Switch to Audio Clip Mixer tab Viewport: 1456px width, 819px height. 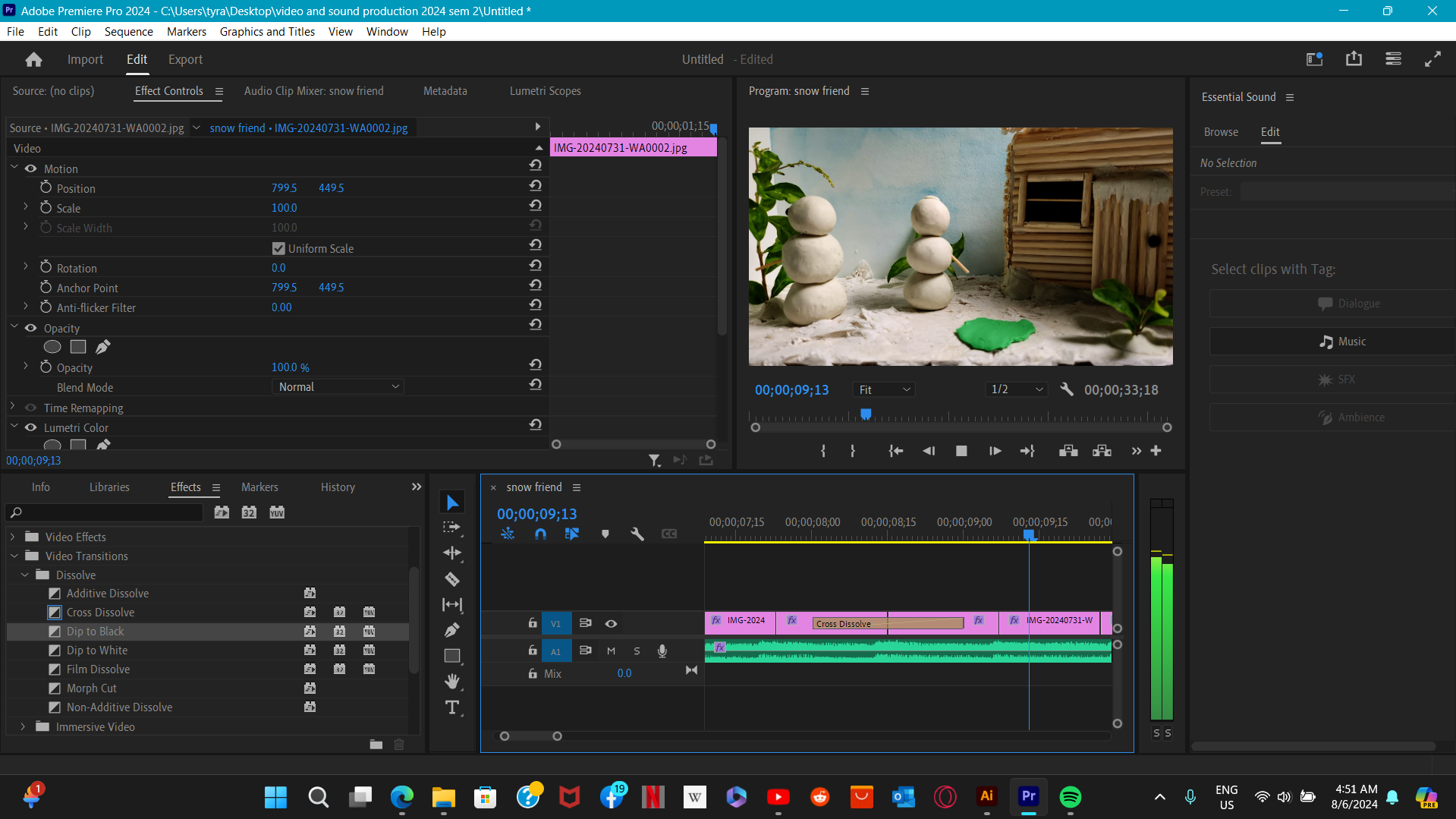tap(313, 90)
